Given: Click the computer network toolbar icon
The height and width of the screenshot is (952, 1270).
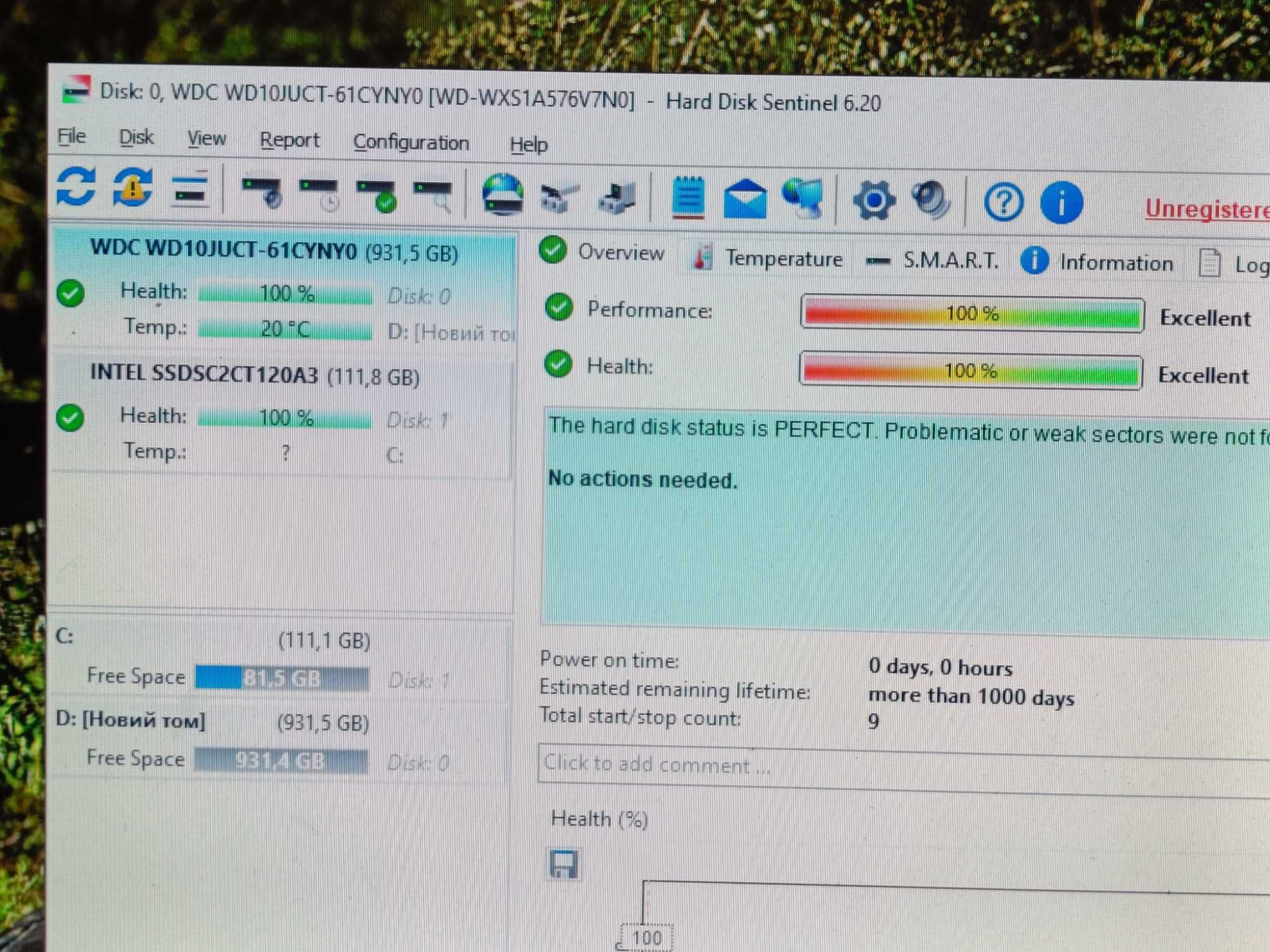Looking at the screenshot, I should 617,199.
